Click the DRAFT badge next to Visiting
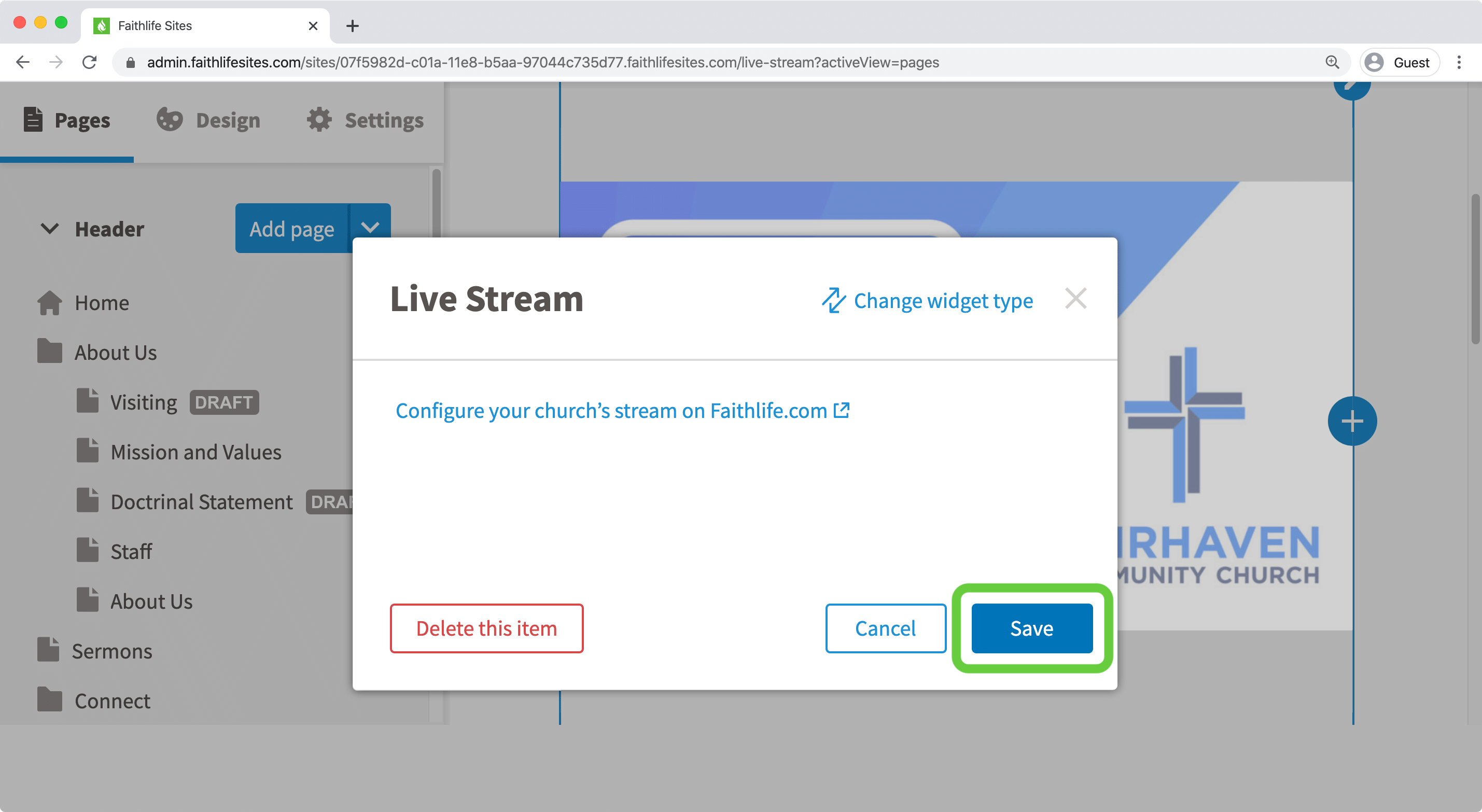 pos(224,402)
